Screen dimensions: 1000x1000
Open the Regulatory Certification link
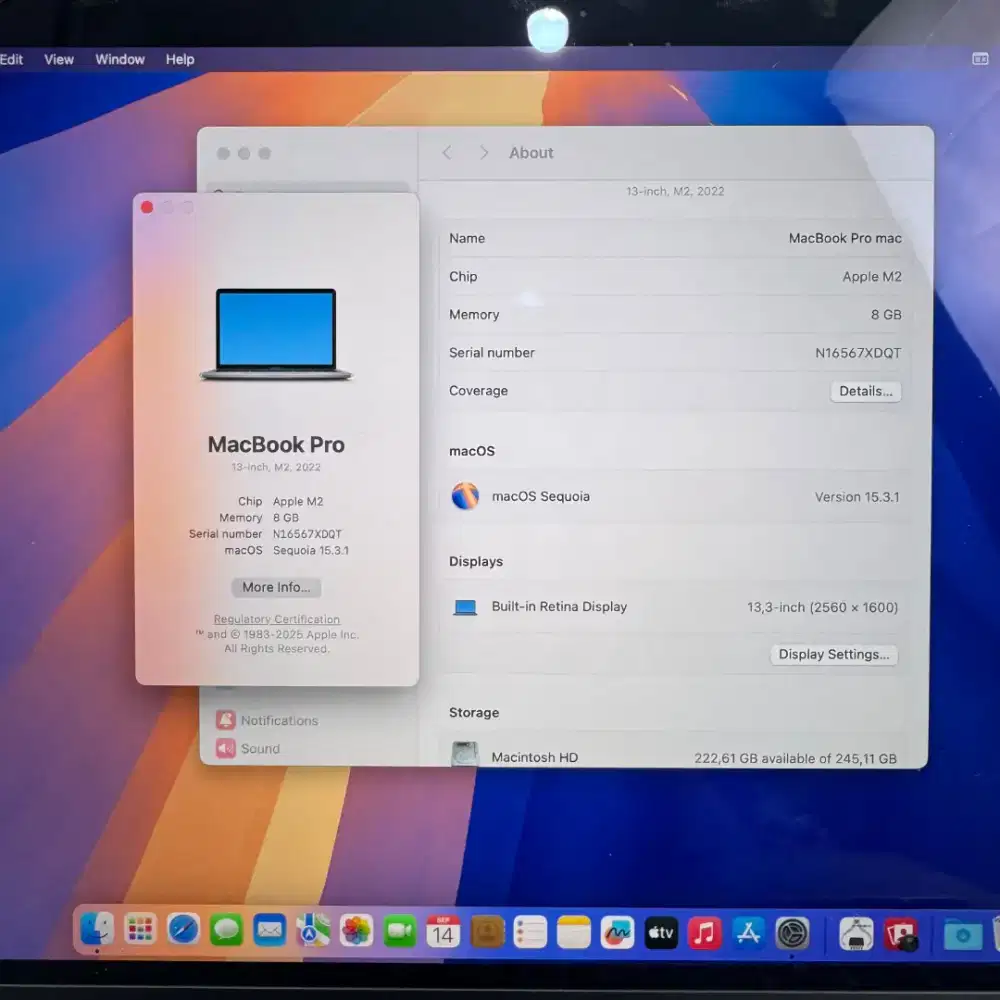[276, 619]
